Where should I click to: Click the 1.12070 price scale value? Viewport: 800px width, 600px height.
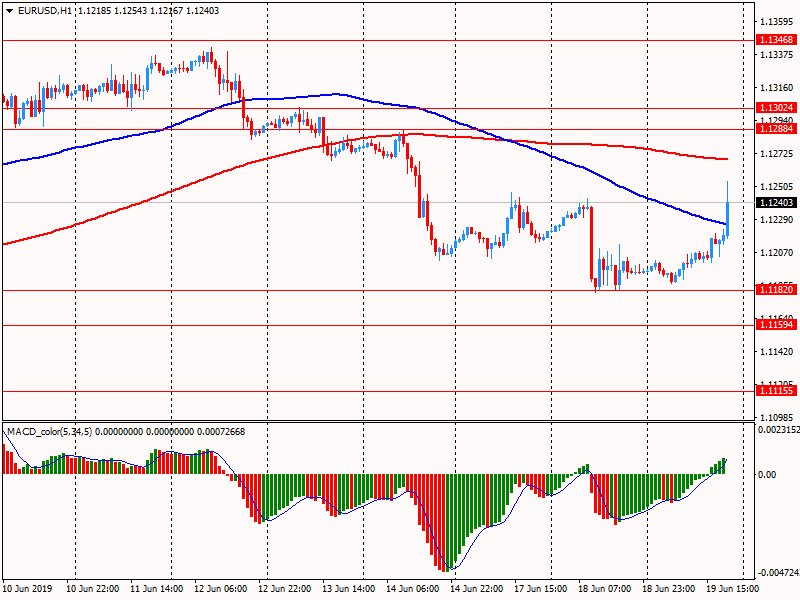click(x=777, y=253)
